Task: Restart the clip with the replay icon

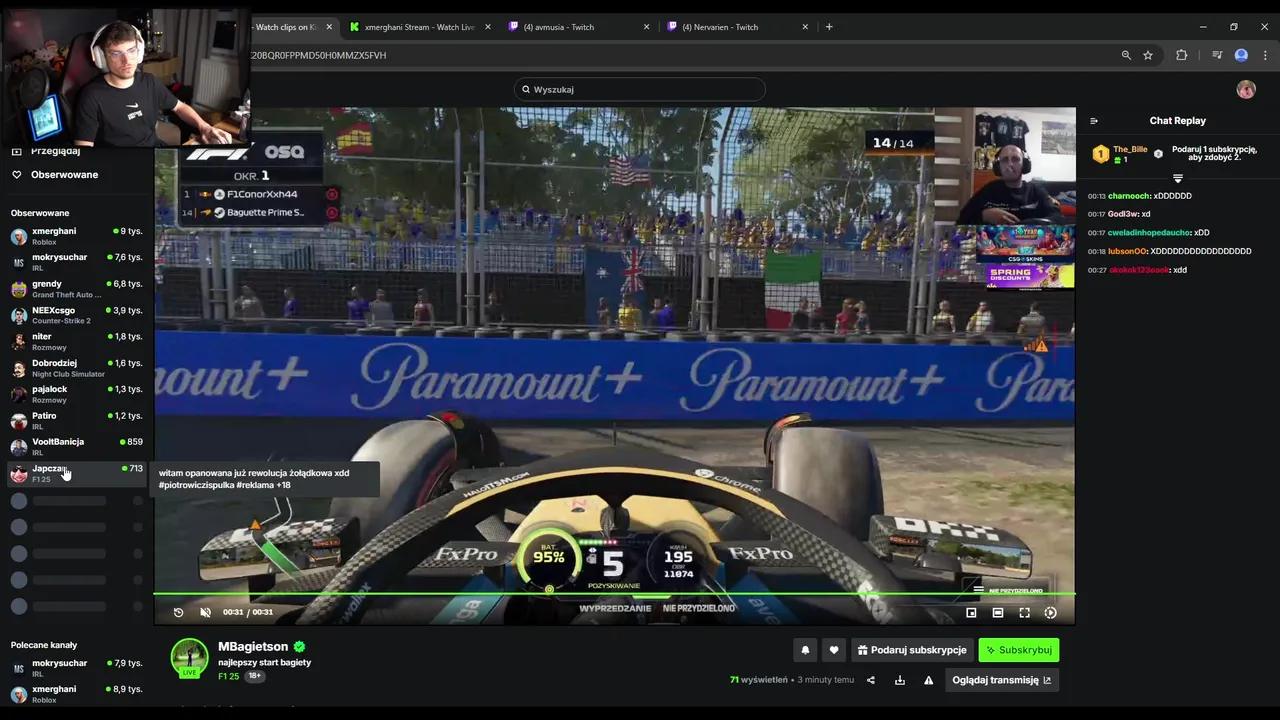Action: [178, 612]
